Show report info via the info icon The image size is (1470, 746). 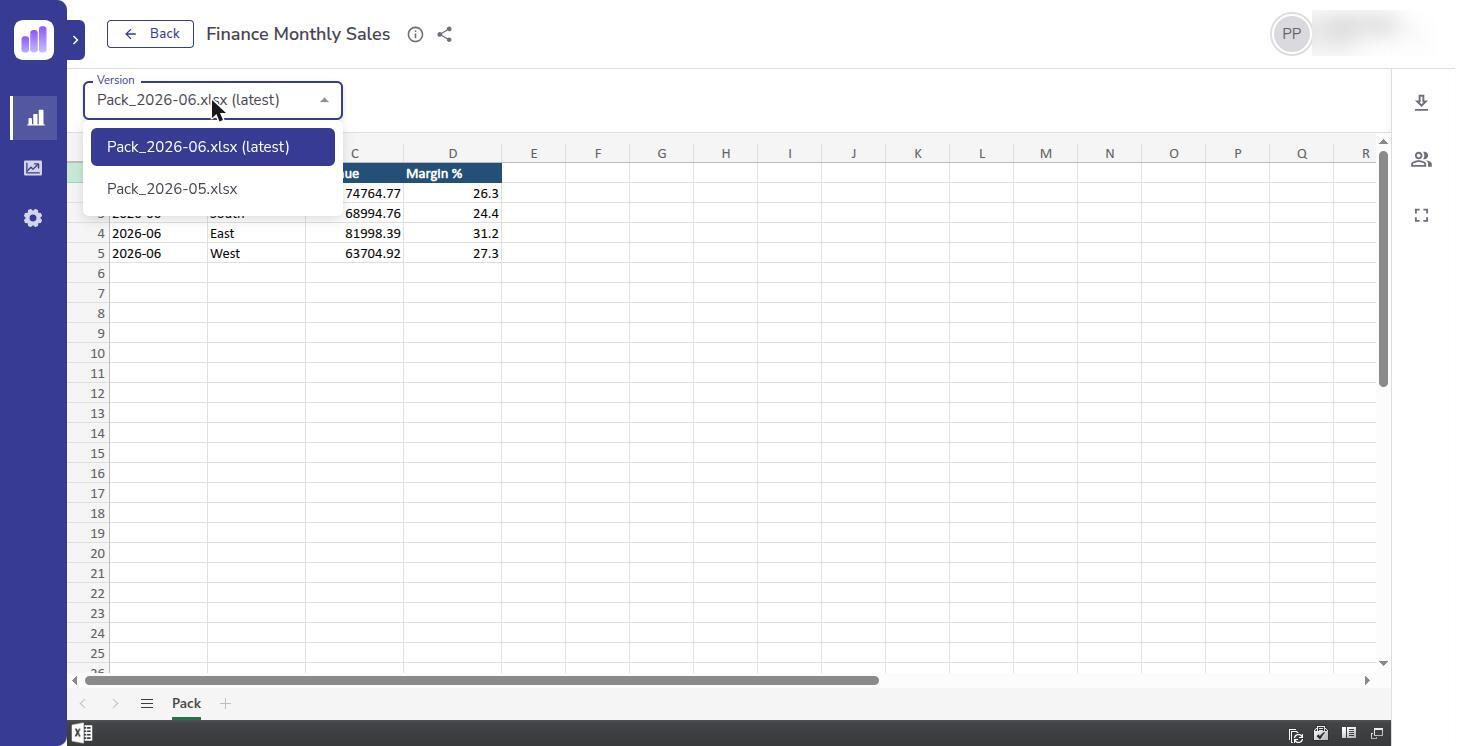415,35
